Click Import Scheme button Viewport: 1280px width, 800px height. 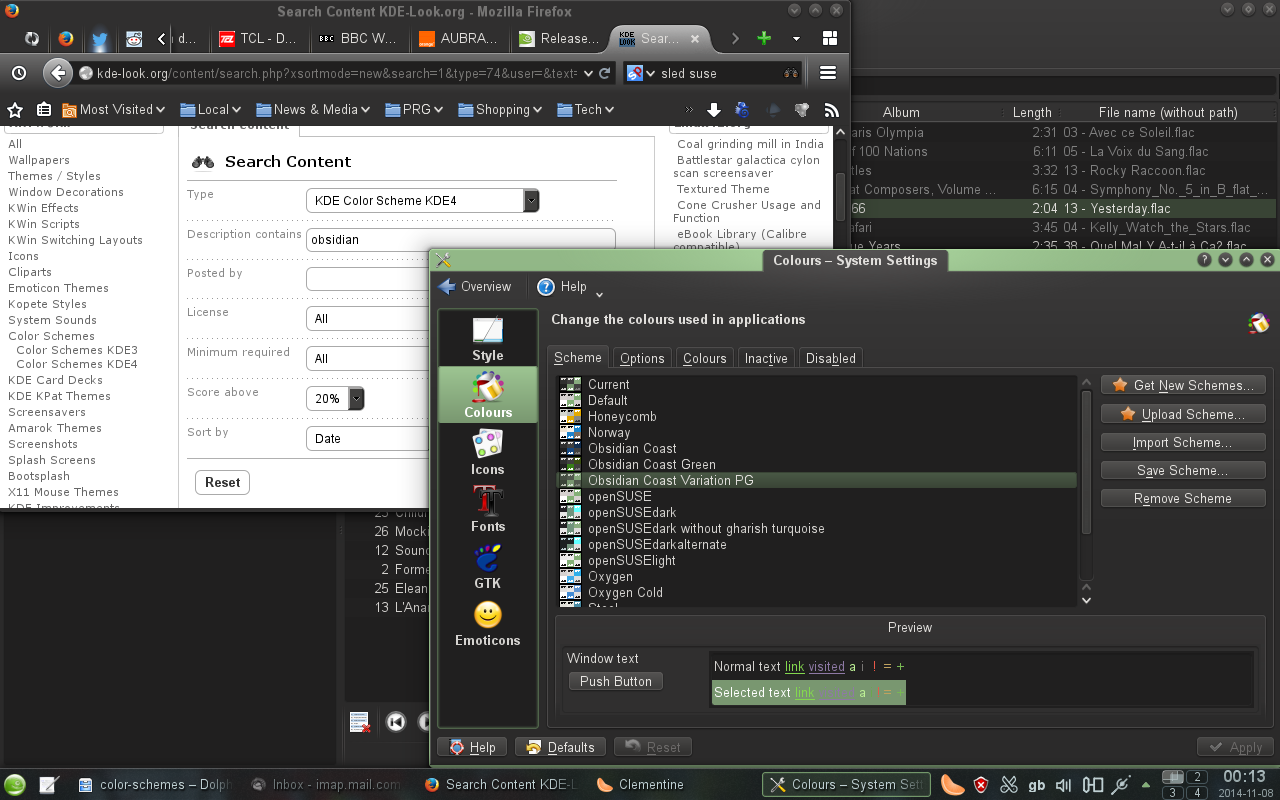1183,442
